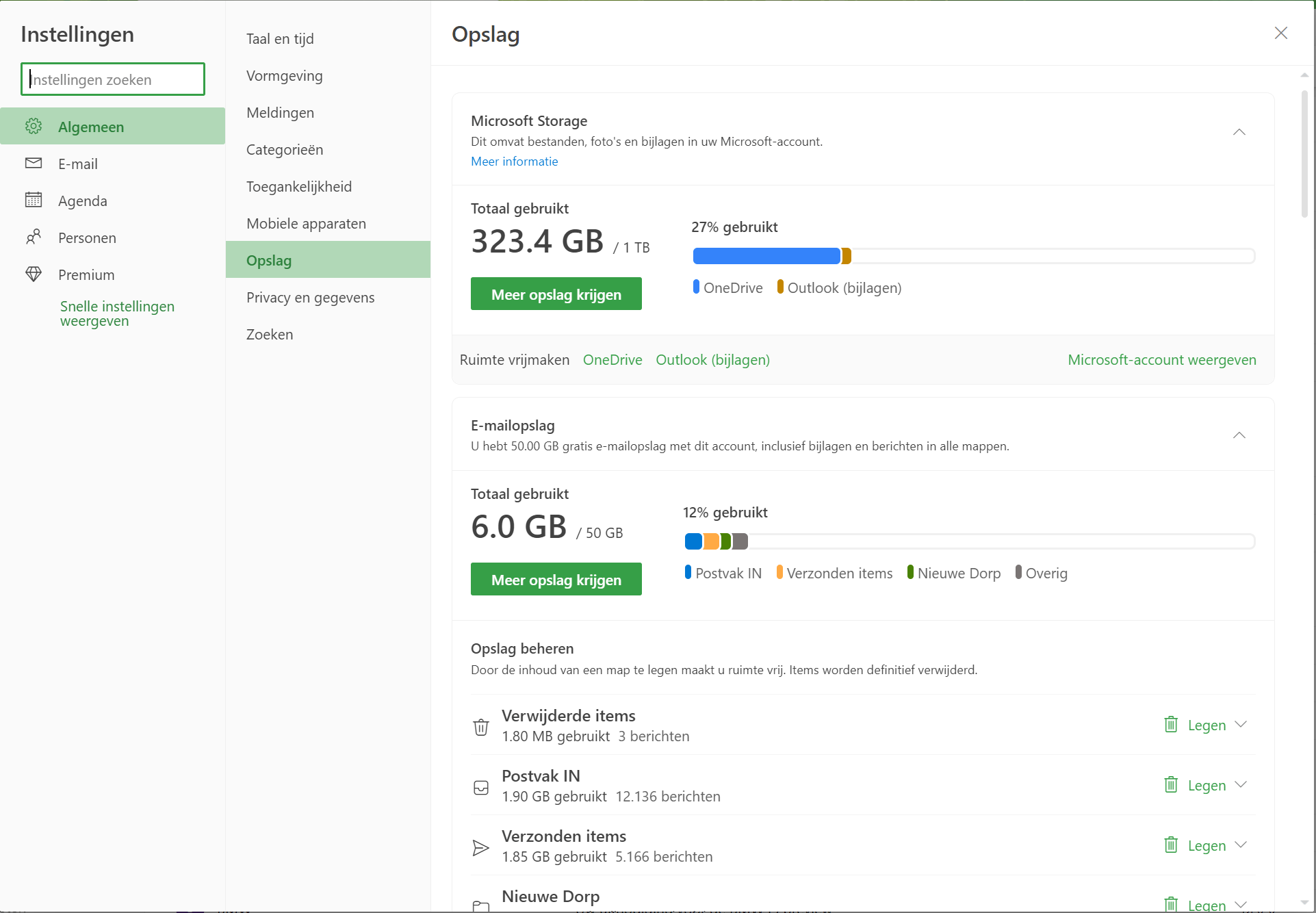Click Meer opslag krijgen under Microsoft Storage
This screenshot has width=1316, height=913.
[x=556, y=294]
